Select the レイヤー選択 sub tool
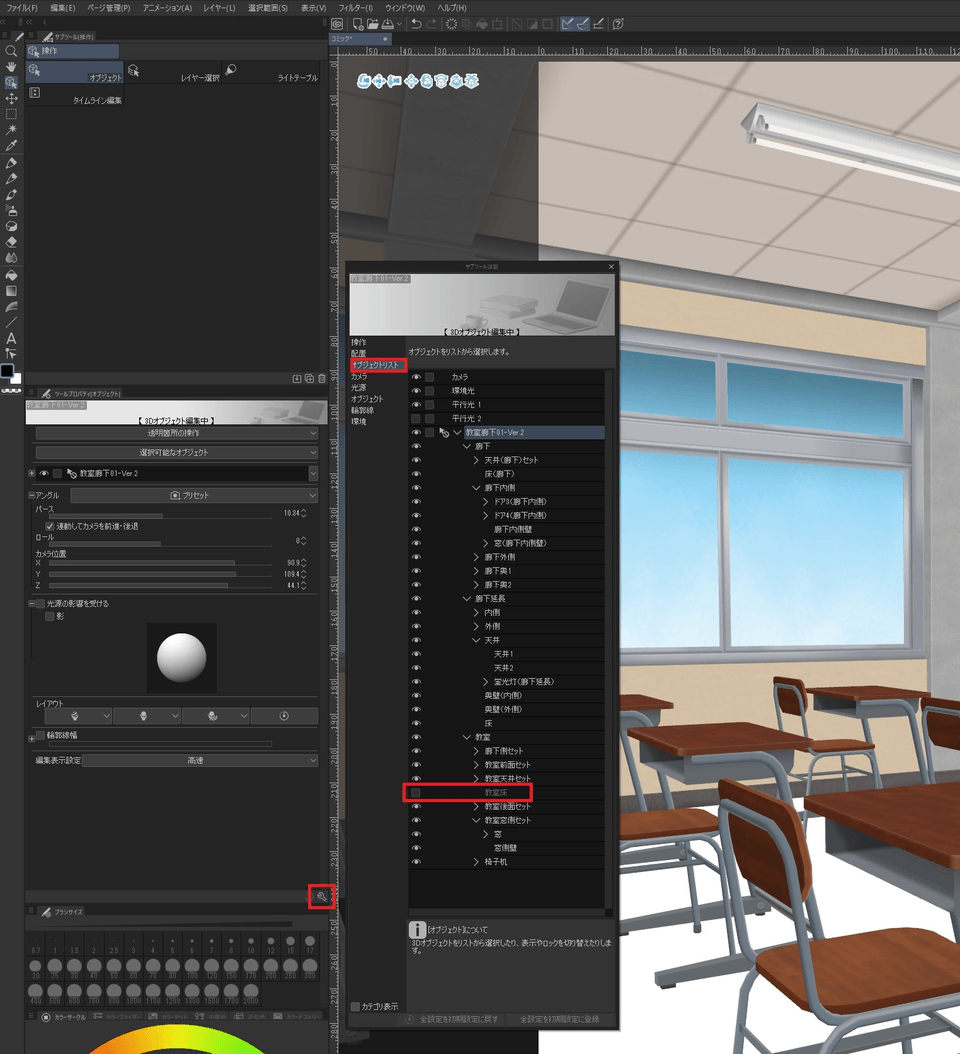960x1054 pixels. pos(173,73)
